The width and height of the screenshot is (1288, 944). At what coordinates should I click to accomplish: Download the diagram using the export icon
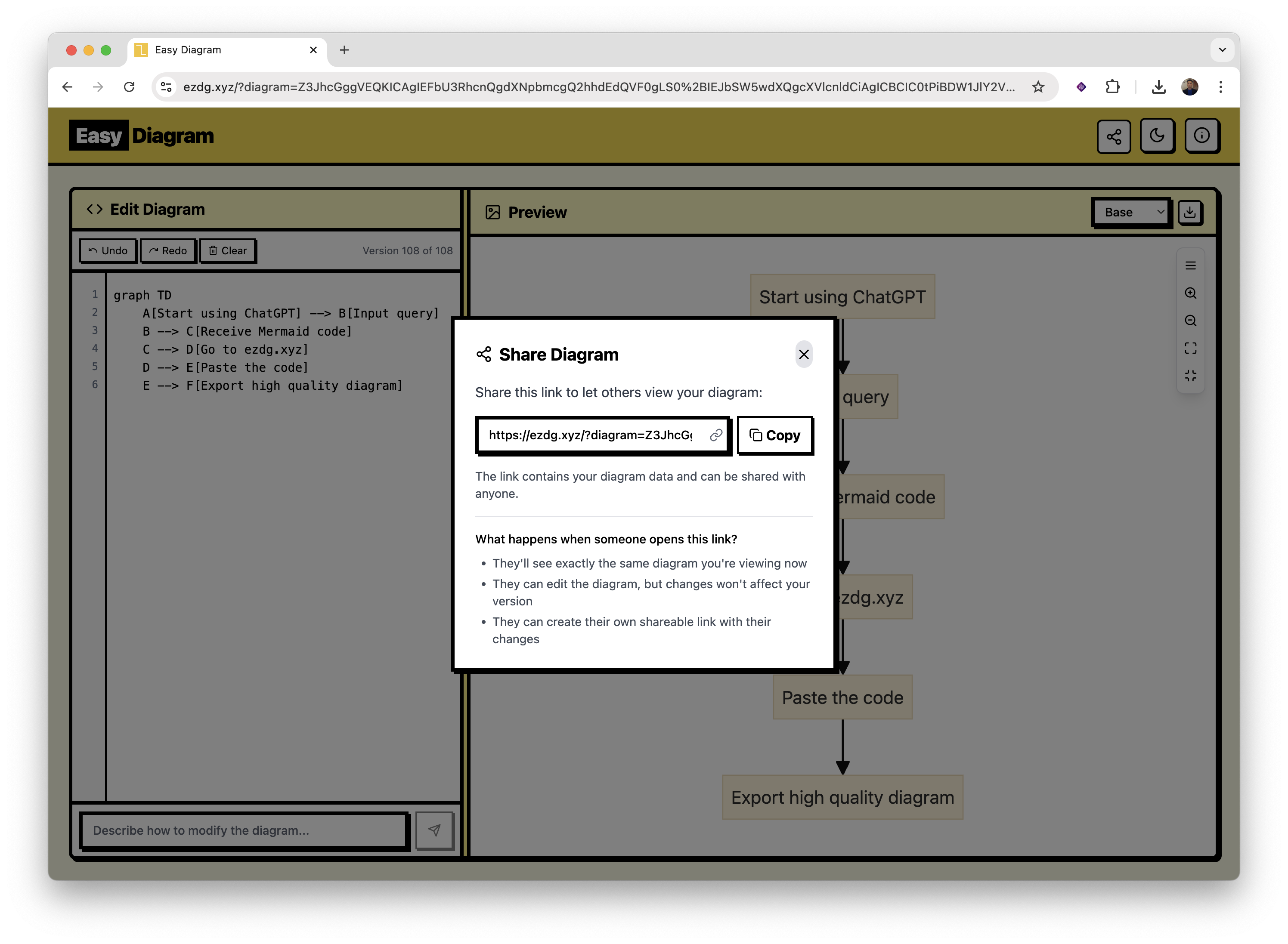click(x=1190, y=212)
